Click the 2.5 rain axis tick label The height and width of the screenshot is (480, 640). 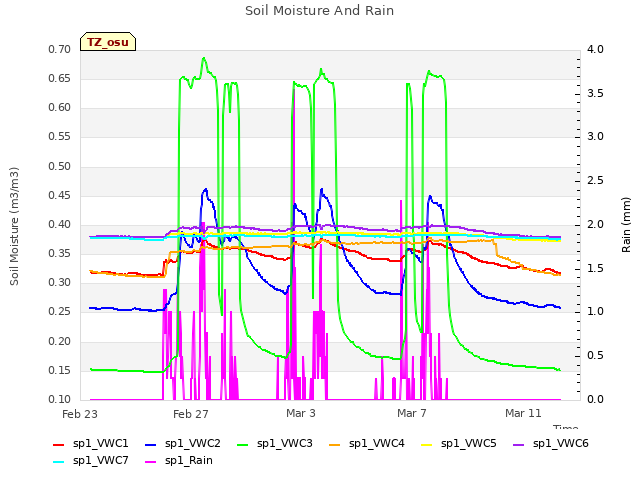click(595, 181)
